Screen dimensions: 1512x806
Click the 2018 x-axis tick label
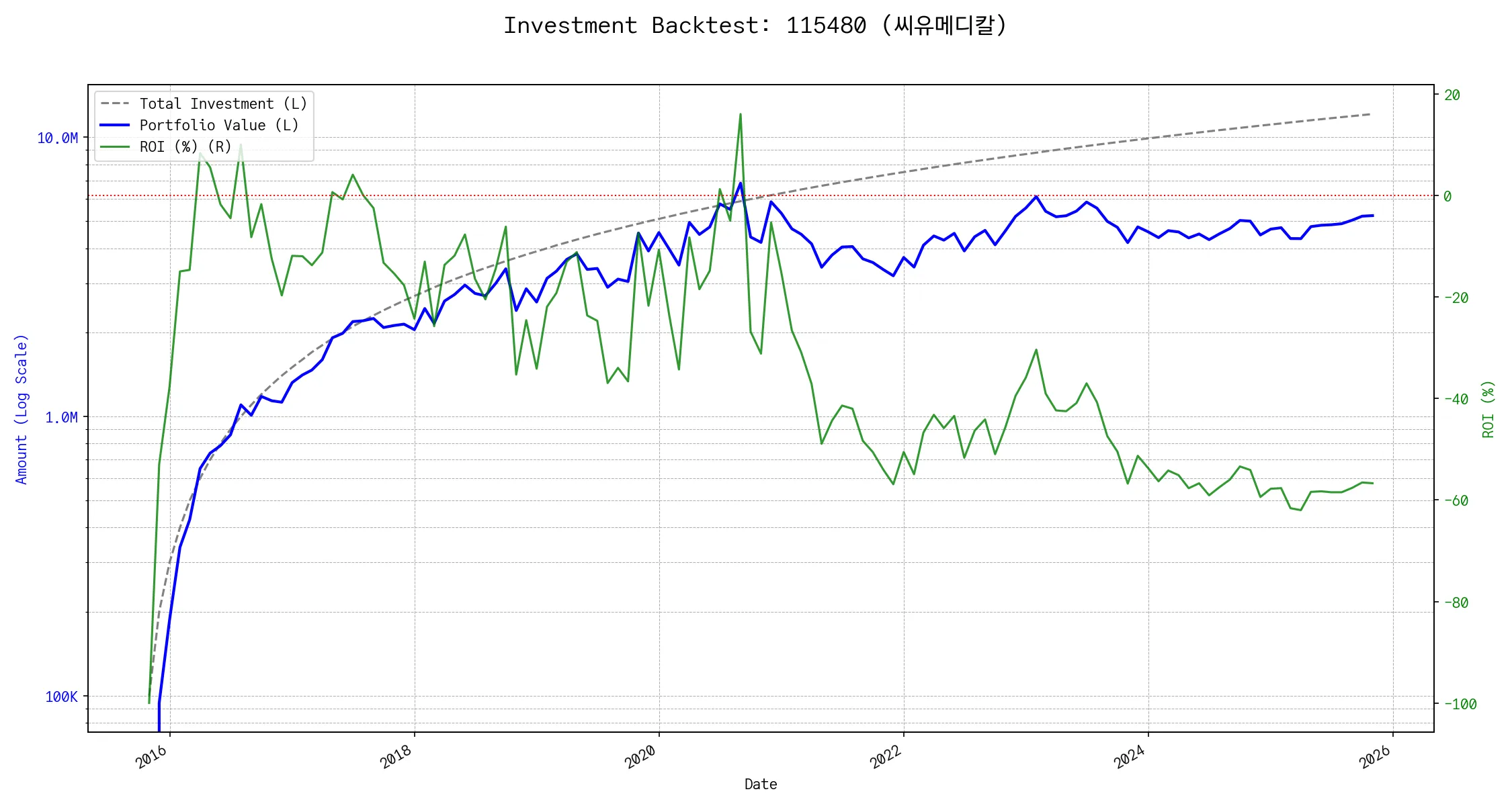(396, 757)
